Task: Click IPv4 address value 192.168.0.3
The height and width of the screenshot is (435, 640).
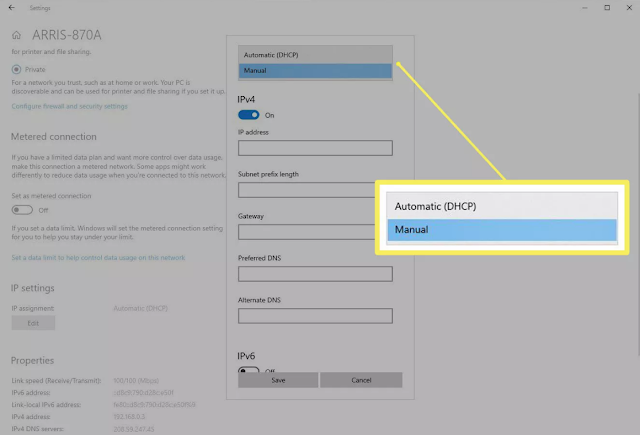Action: [x=129, y=417]
